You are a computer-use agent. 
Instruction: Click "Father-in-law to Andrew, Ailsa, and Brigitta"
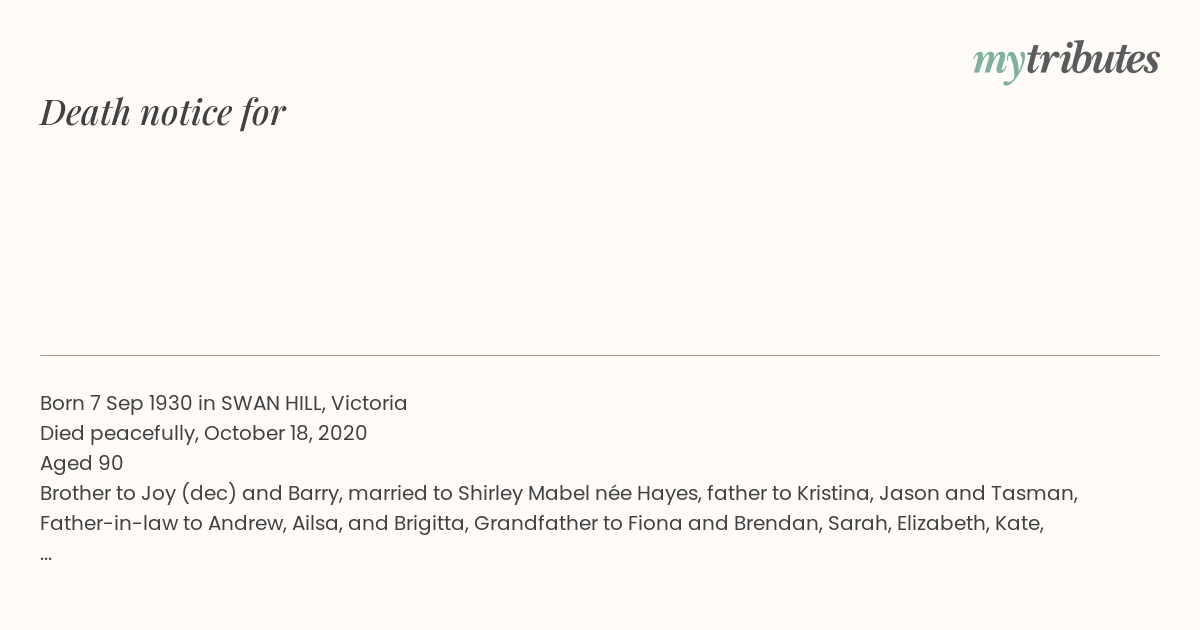tap(254, 524)
